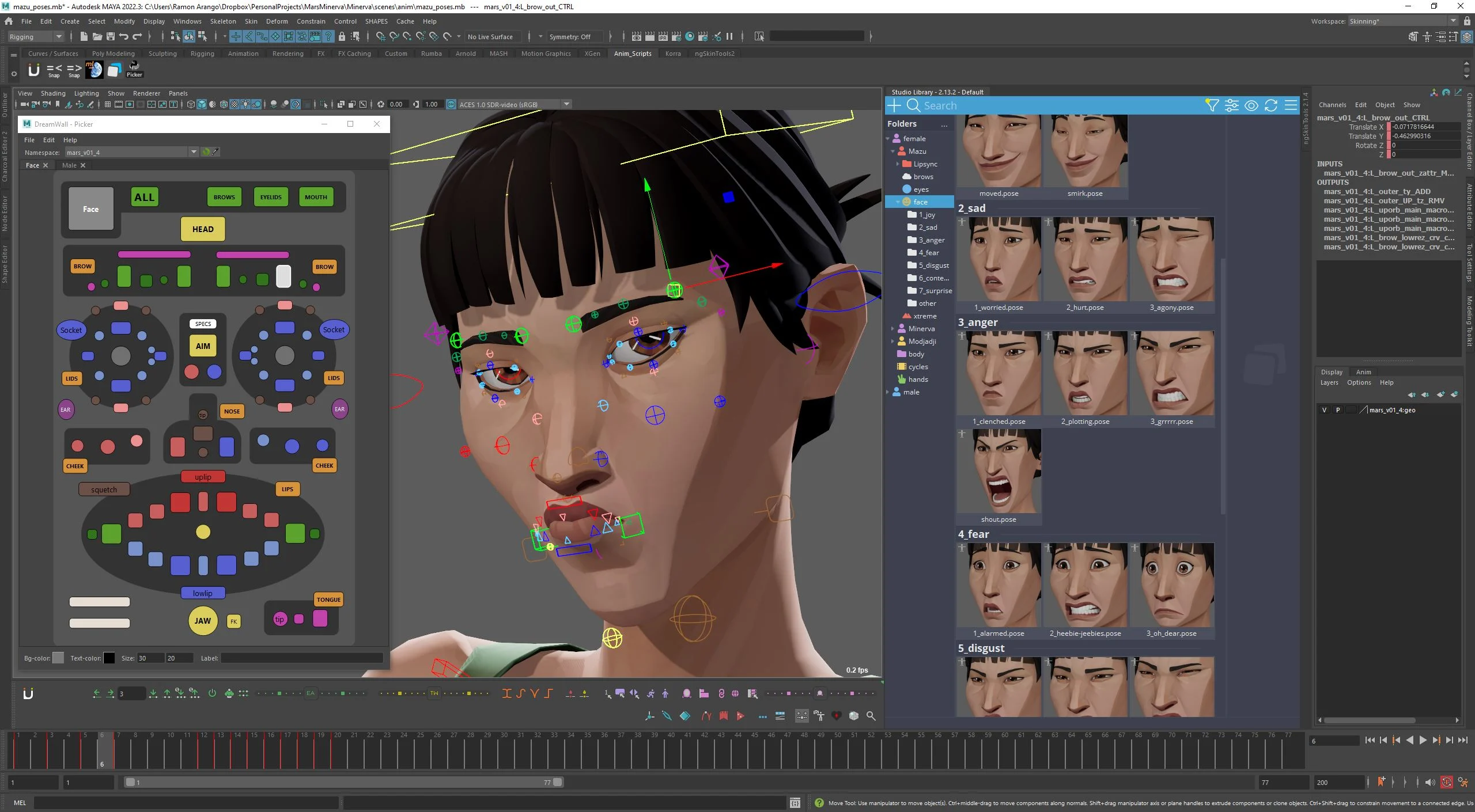The width and height of the screenshot is (1475, 812).
Task: Open the Namespace dropdown in the Picker
Action: tap(194, 152)
